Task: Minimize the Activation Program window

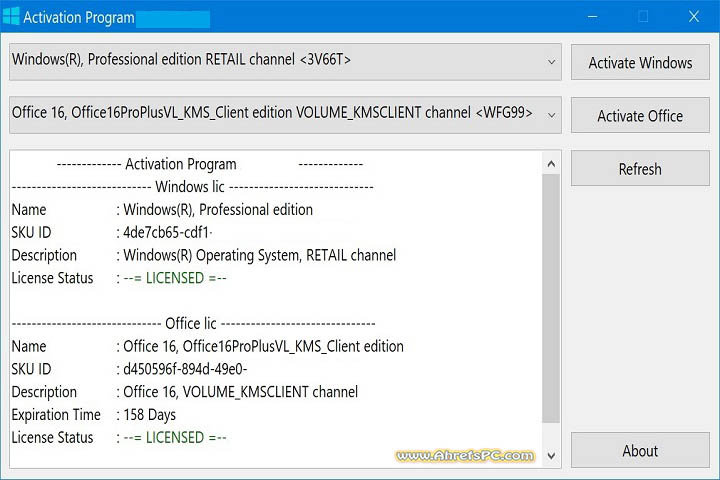Action: [593, 17]
